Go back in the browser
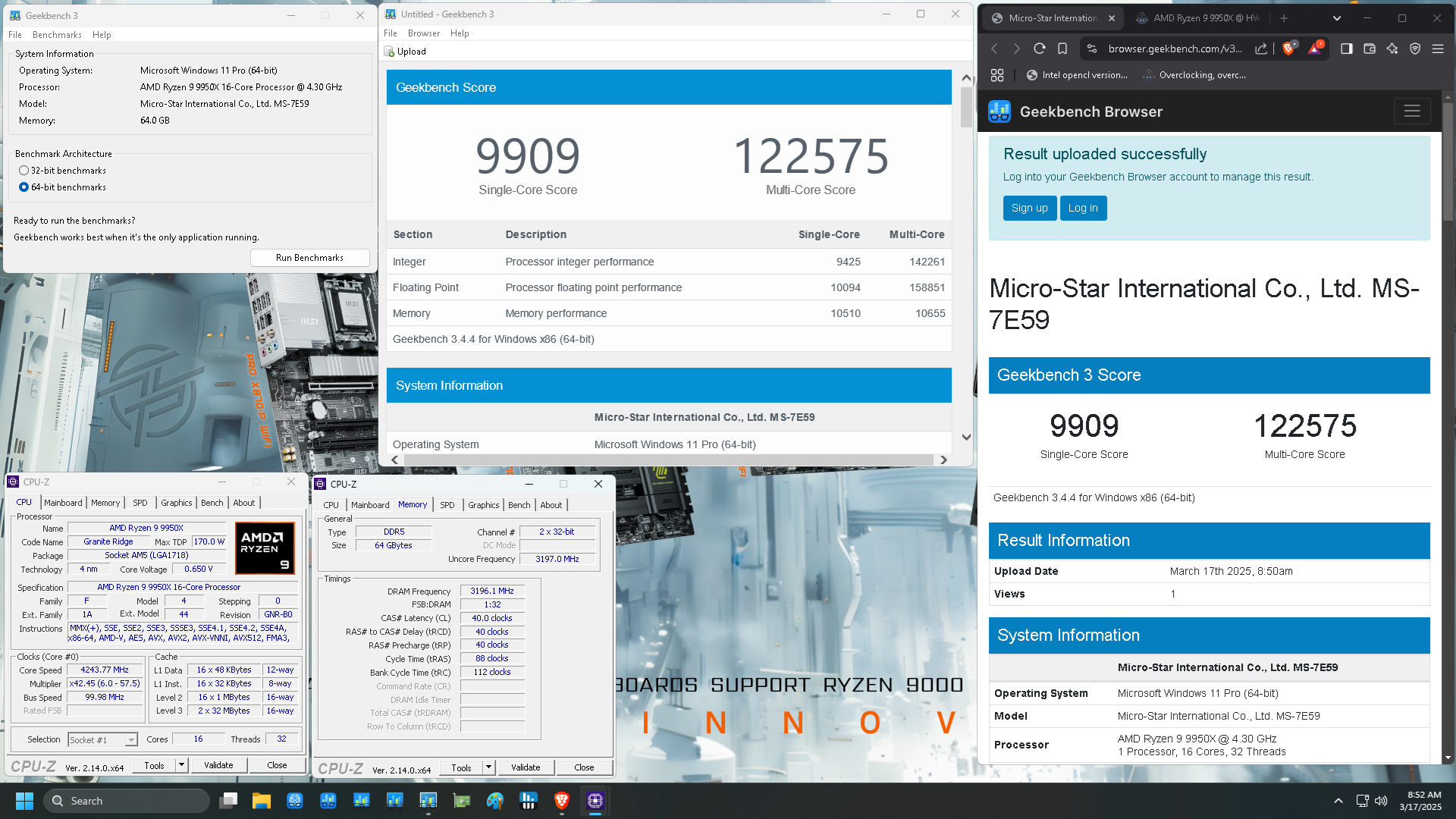The height and width of the screenshot is (819, 1456). click(994, 49)
